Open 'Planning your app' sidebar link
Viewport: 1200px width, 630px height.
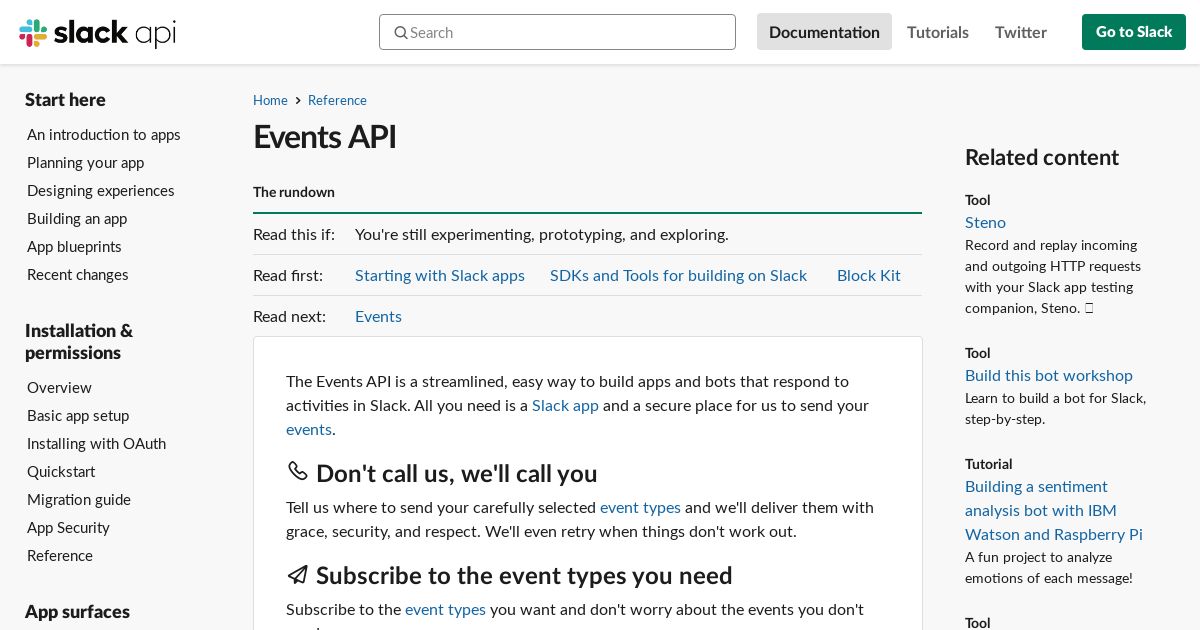86,162
